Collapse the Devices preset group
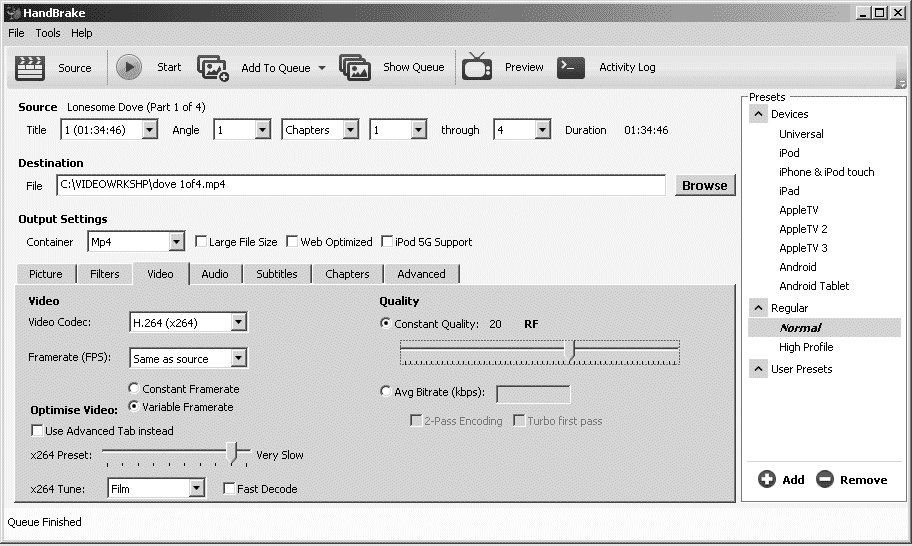This screenshot has height=546, width=912. [x=758, y=114]
